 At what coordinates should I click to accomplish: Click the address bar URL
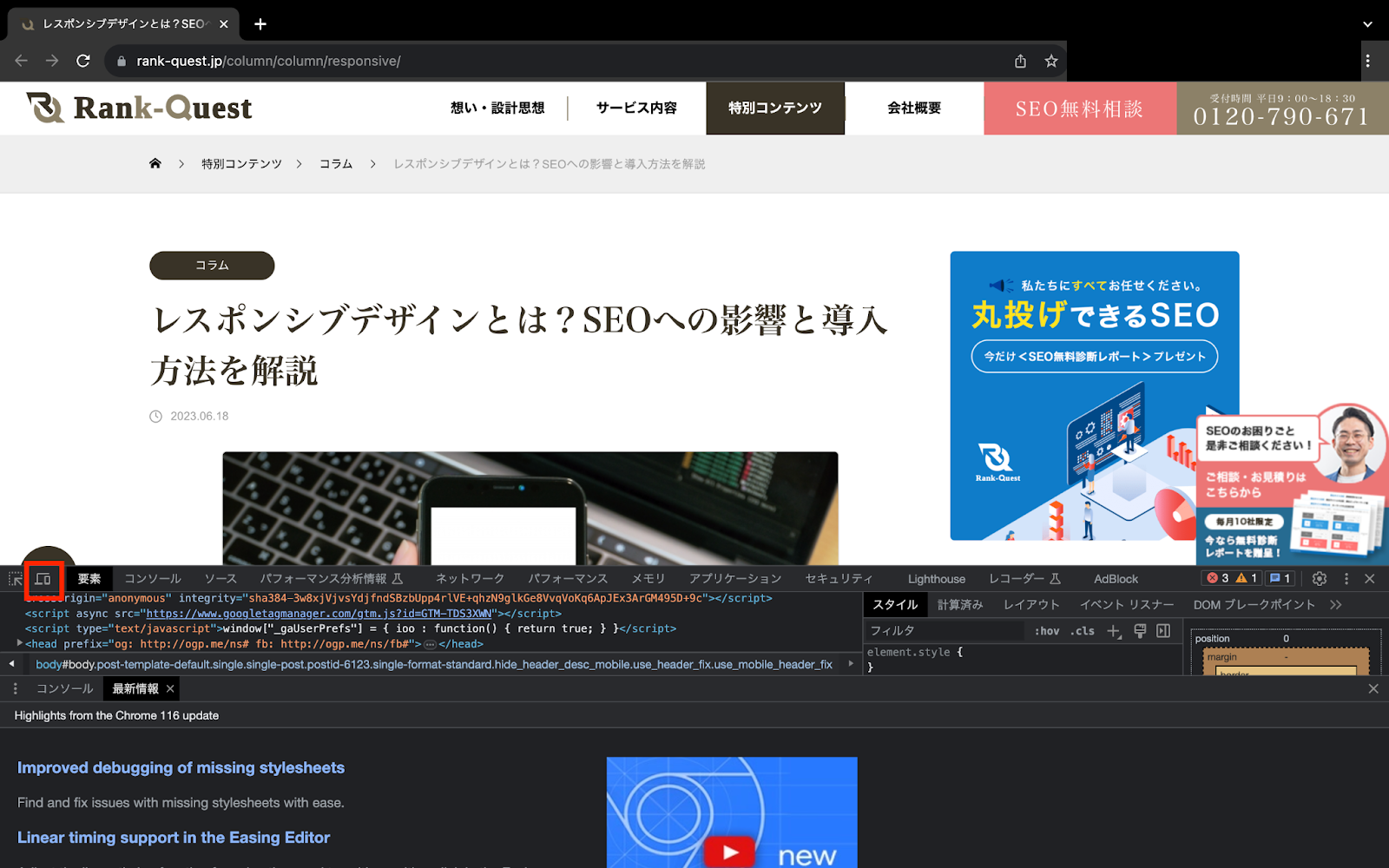pos(268,61)
